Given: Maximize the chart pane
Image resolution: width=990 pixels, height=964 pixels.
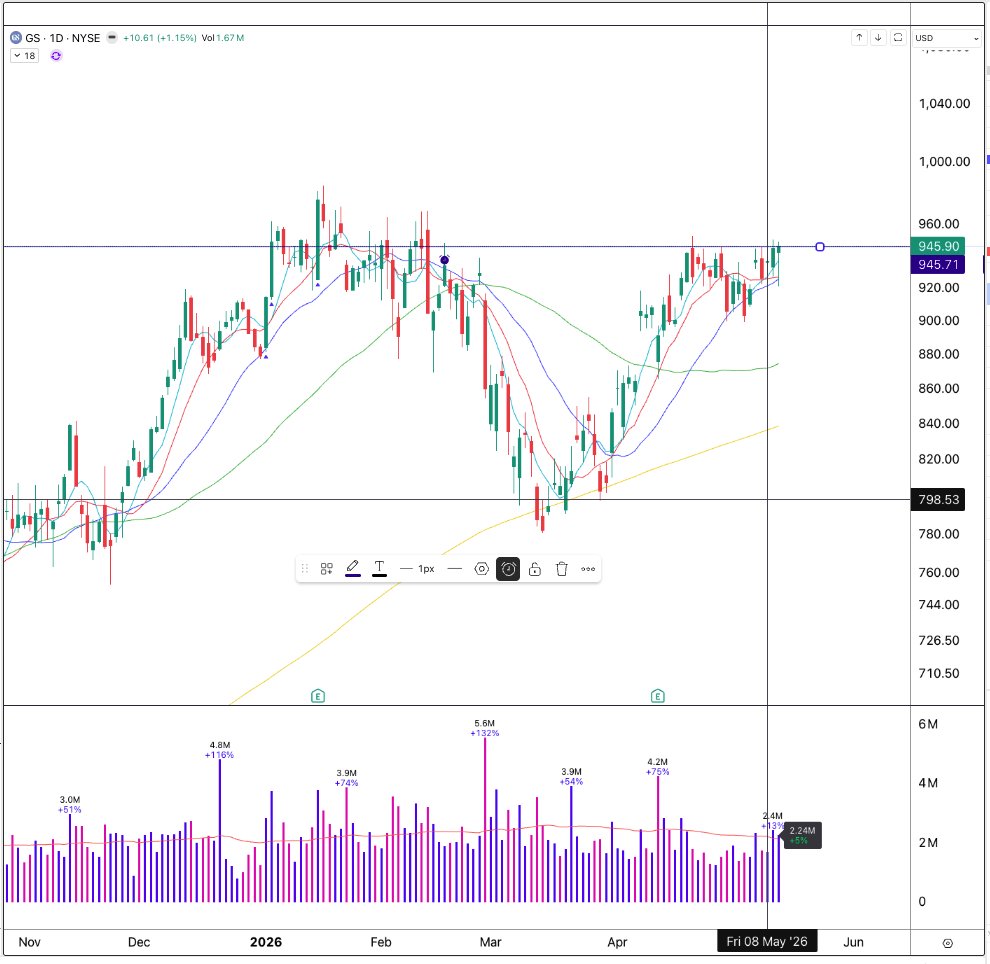Looking at the screenshot, I should coord(898,37).
